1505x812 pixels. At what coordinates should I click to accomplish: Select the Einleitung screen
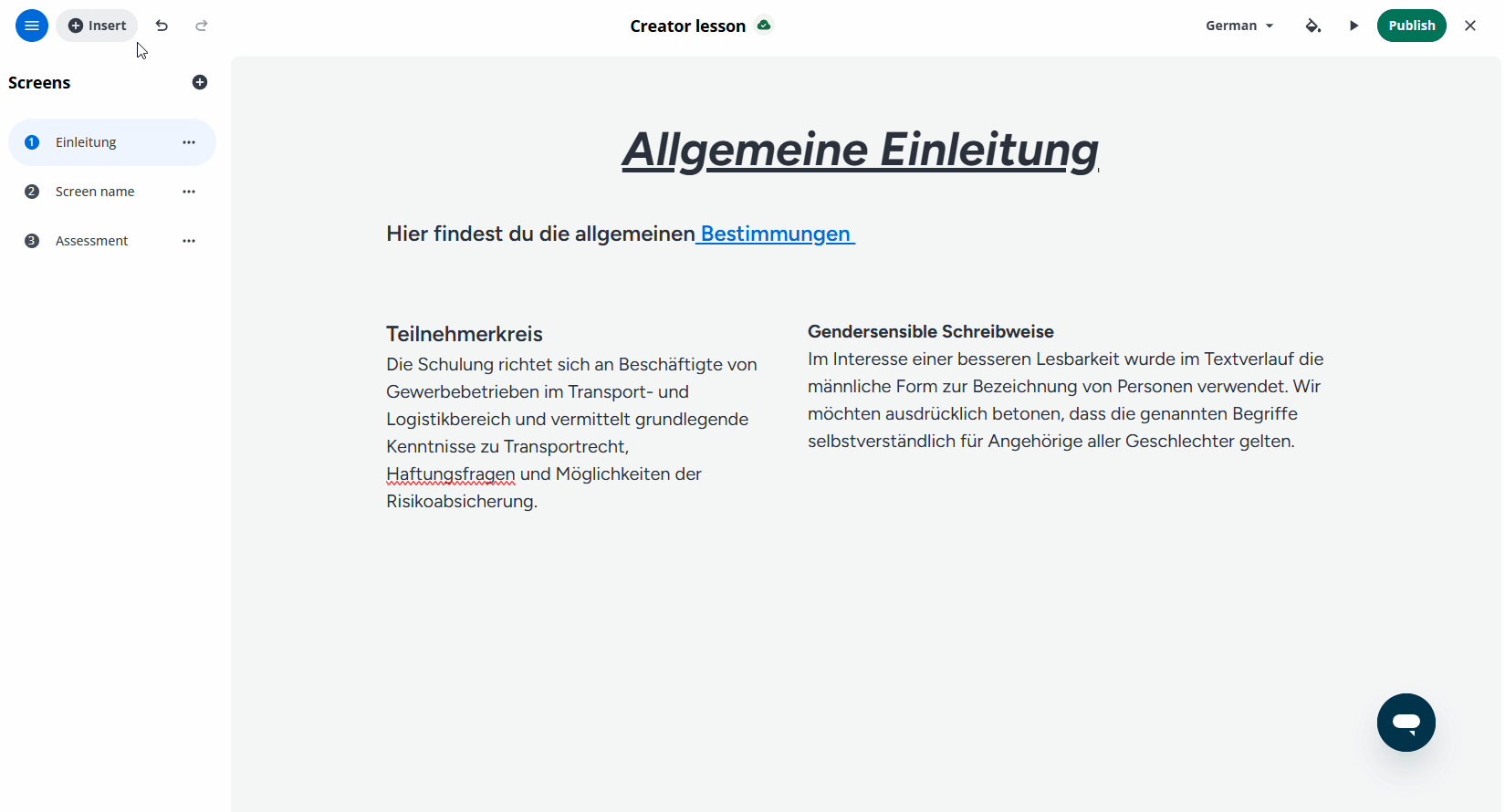112,142
